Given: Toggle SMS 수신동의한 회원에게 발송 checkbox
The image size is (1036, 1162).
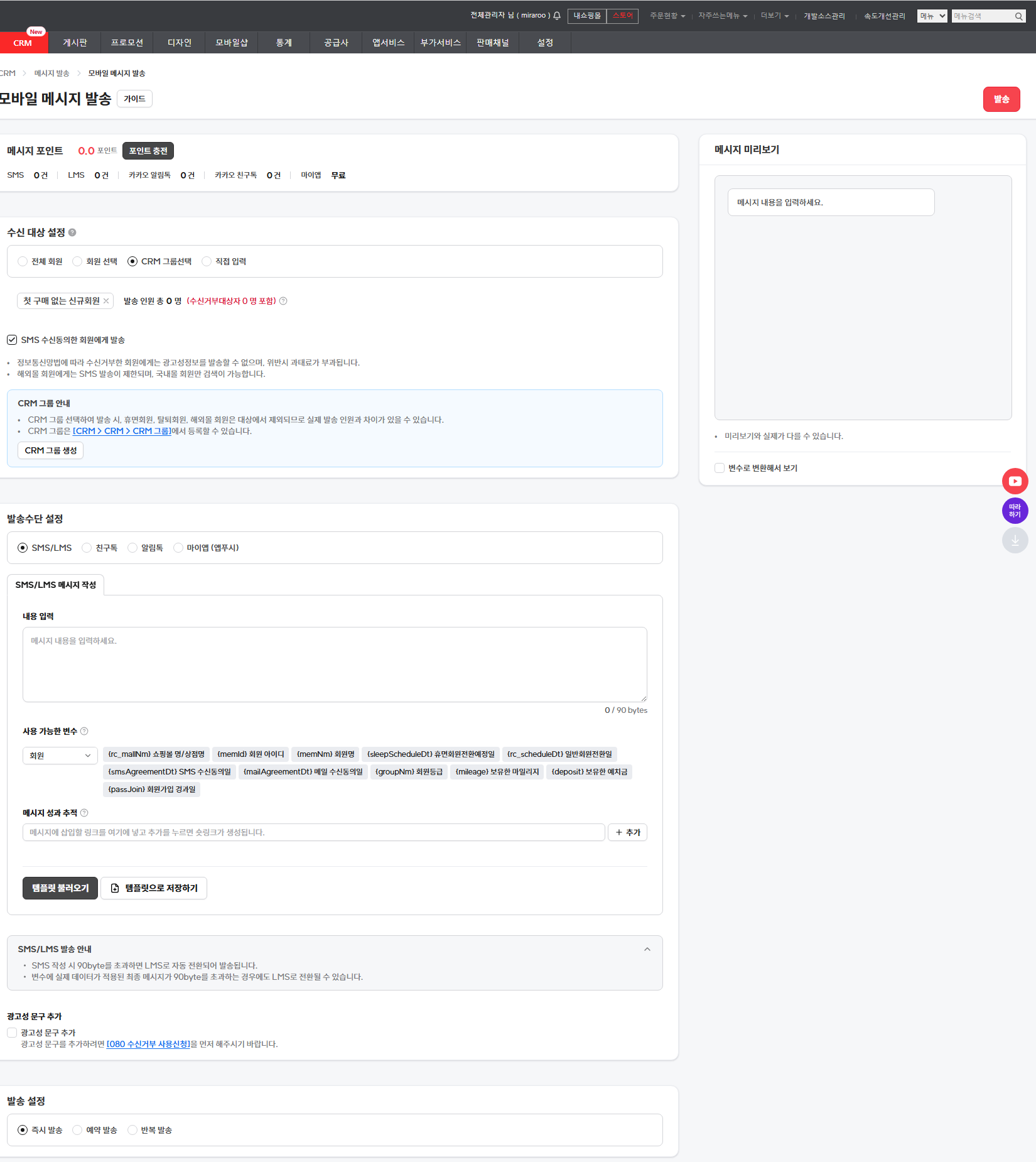Looking at the screenshot, I should (x=12, y=340).
